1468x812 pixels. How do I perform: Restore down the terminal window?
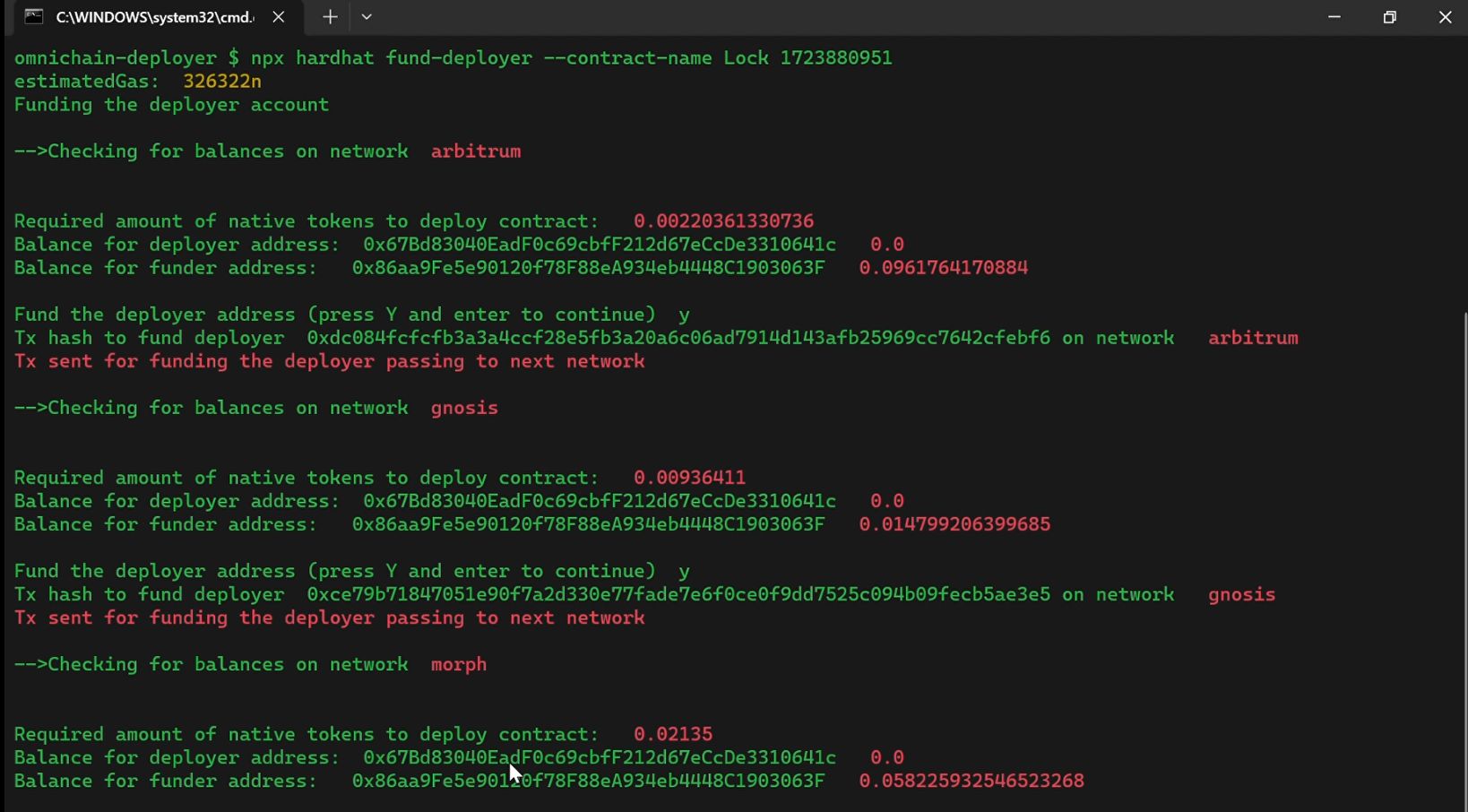pos(1390,17)
